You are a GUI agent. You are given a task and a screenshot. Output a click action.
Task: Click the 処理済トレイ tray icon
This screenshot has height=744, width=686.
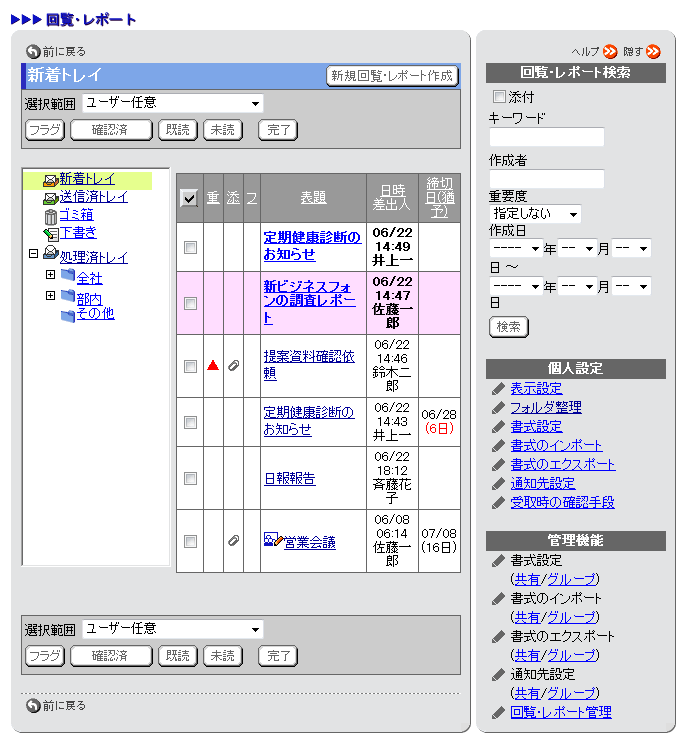[50, 252]
